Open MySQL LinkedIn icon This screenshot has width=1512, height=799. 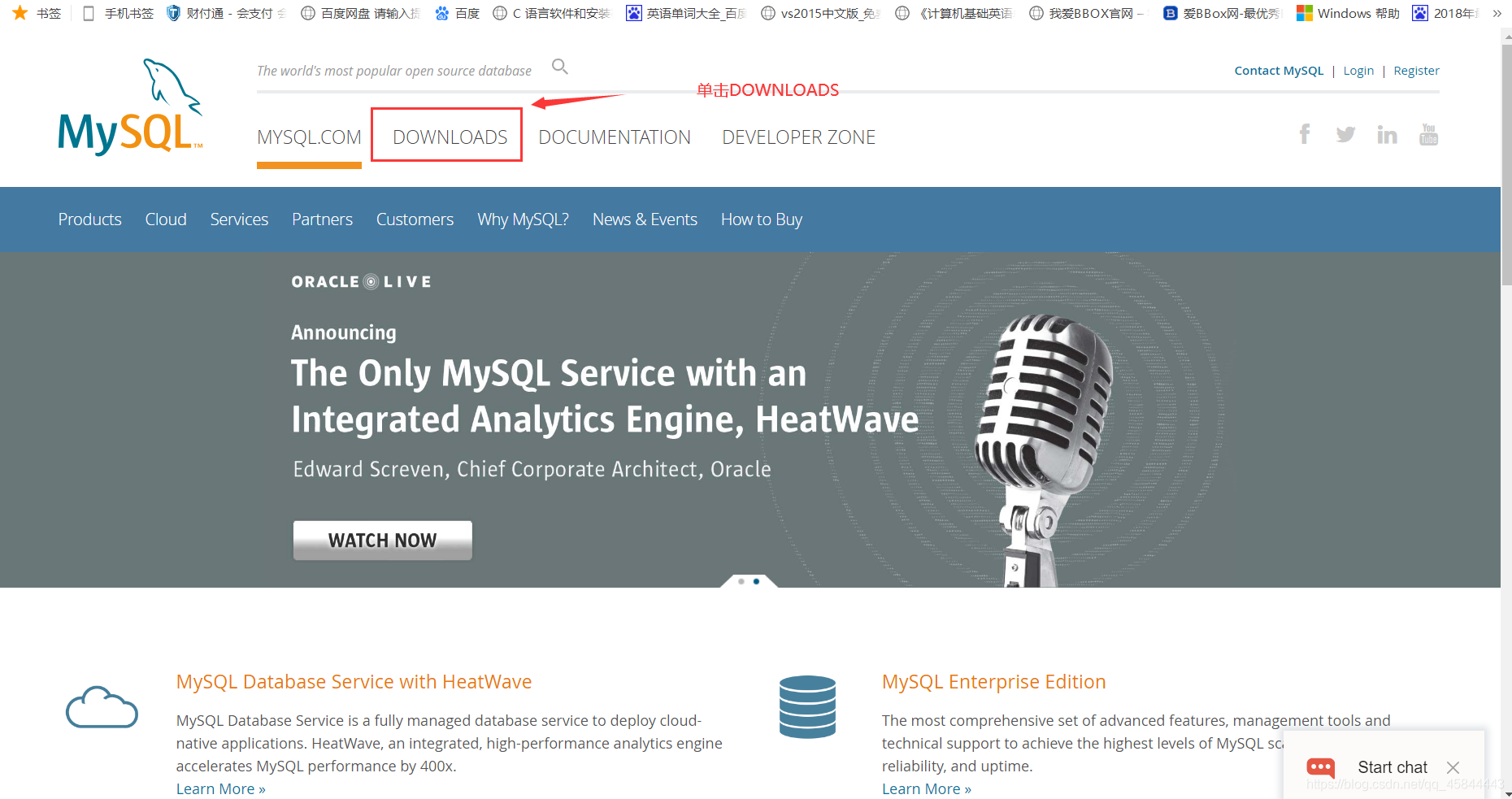click(1387, 134)
